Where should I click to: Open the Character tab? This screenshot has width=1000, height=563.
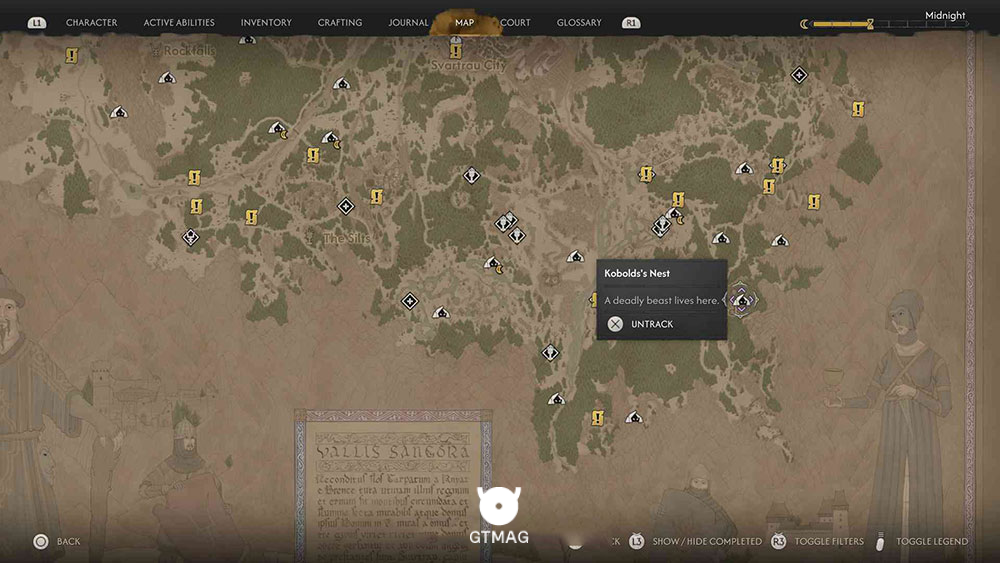click(91, 22)
